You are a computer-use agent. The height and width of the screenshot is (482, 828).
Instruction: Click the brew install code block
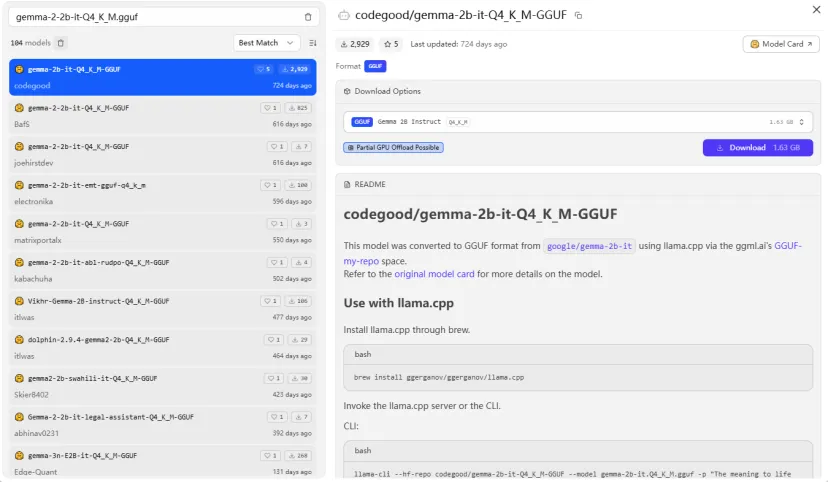(578, 377)
